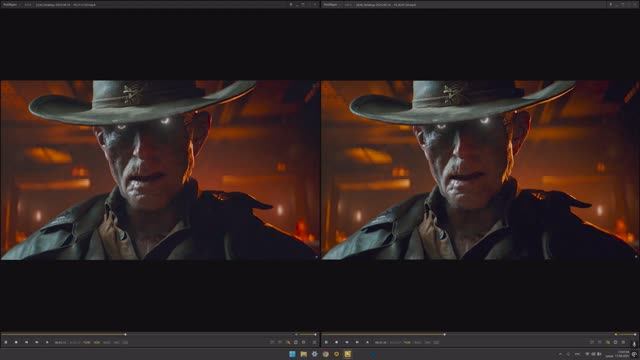Click the open file icon in right PotPlayer

pyautogui.click(x=367, y=342)
